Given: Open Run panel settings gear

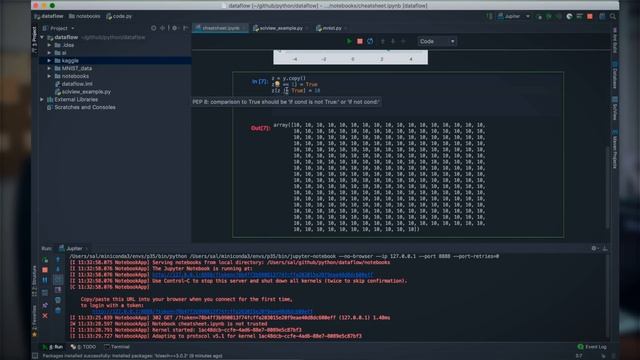Looking at the screenshot, I should (594, 248).
